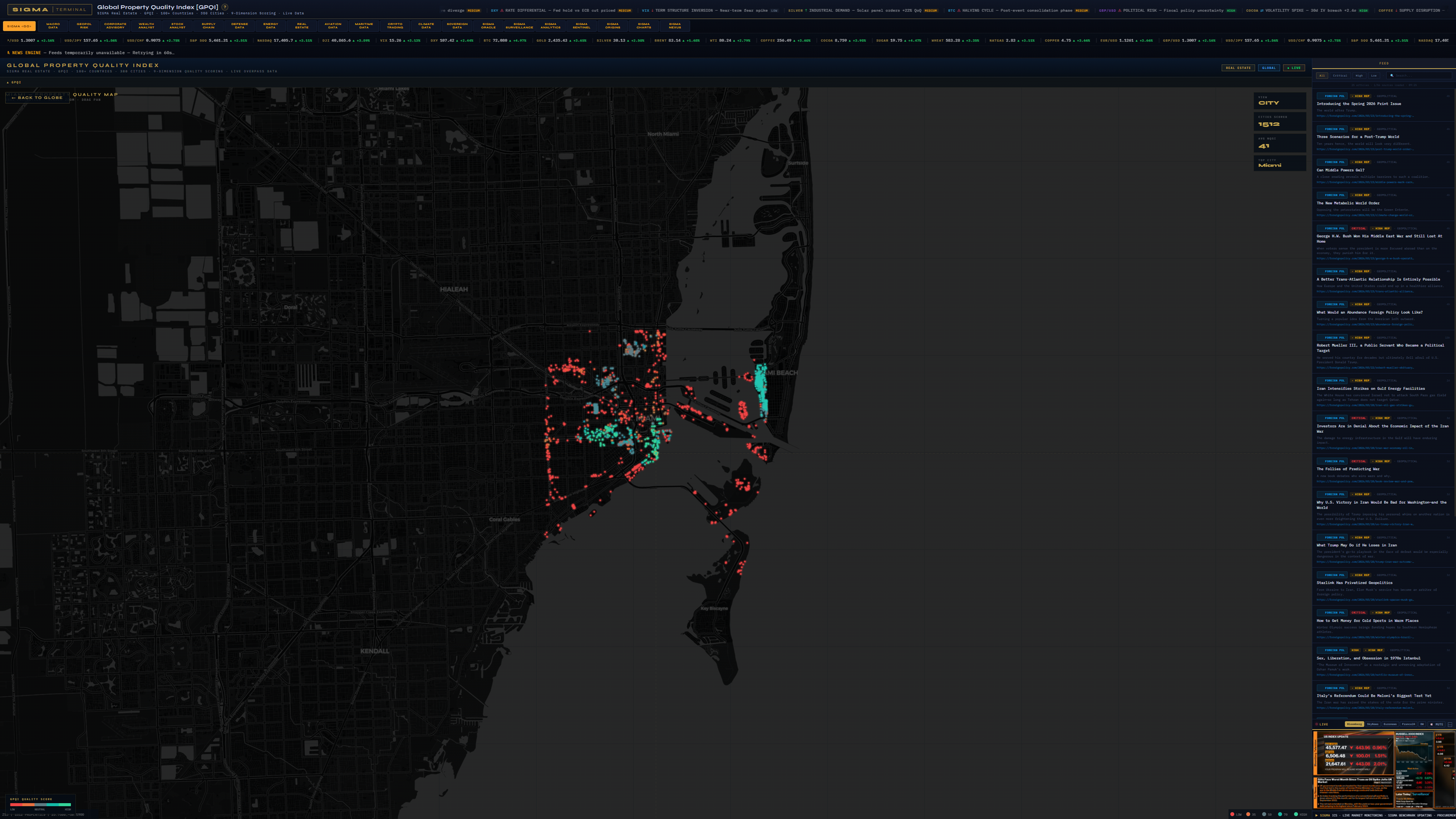Click the GPQI help question-mark icon
The image size is (1456, 819).
point(224,8)
